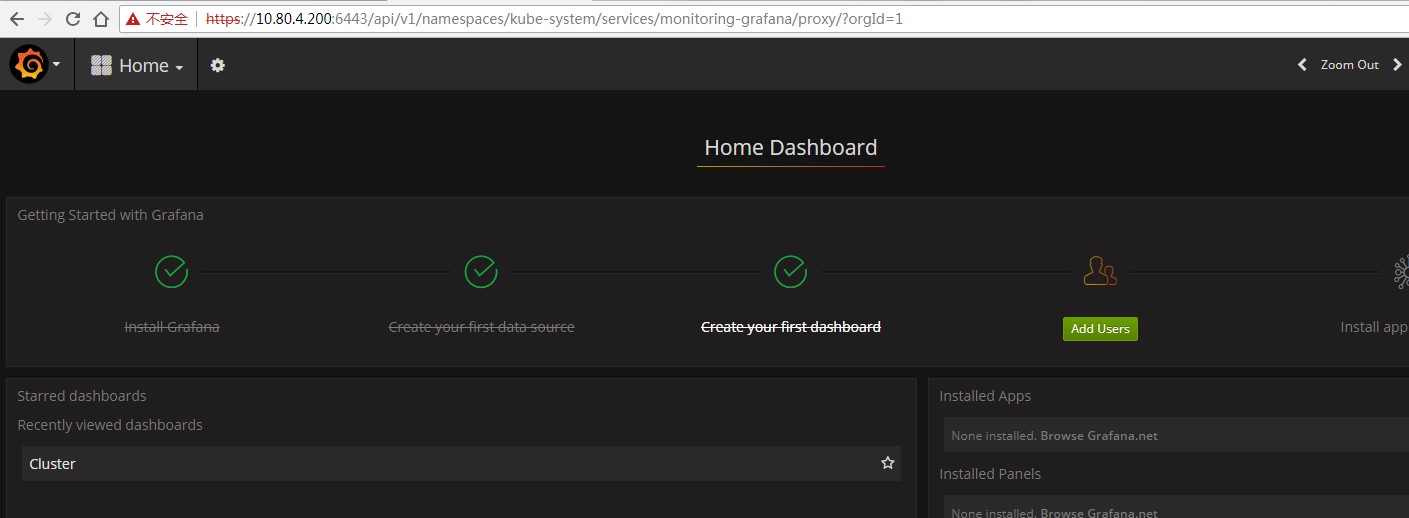1409x518 pixels.
Task: Click the Add Users people icon
Action: pos(1100,272)
